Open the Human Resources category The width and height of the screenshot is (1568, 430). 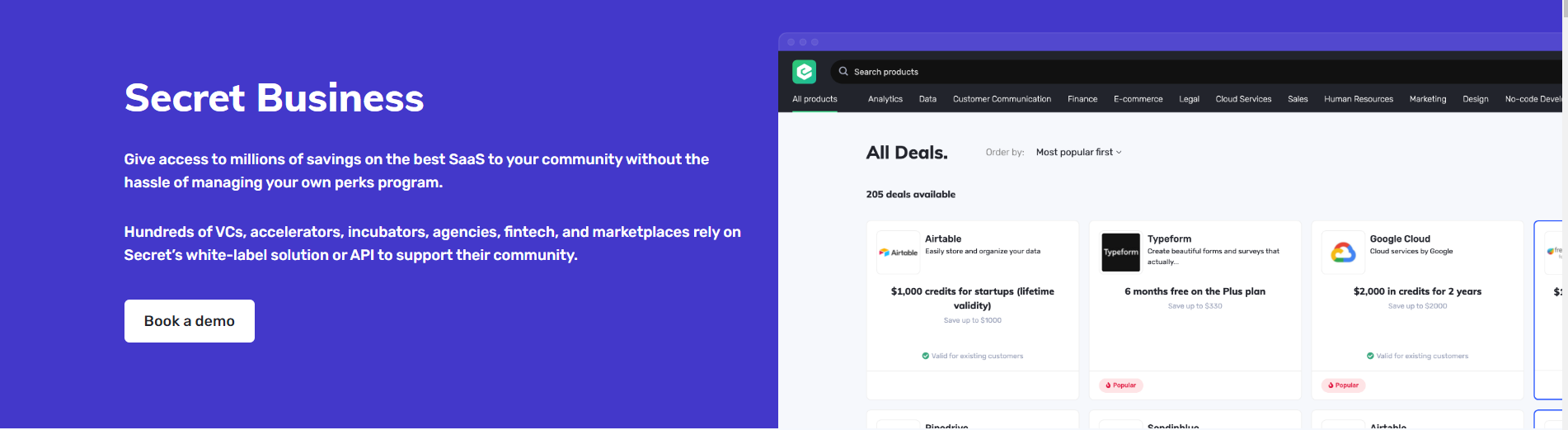pyautogui.click(x=1358, y=99)
